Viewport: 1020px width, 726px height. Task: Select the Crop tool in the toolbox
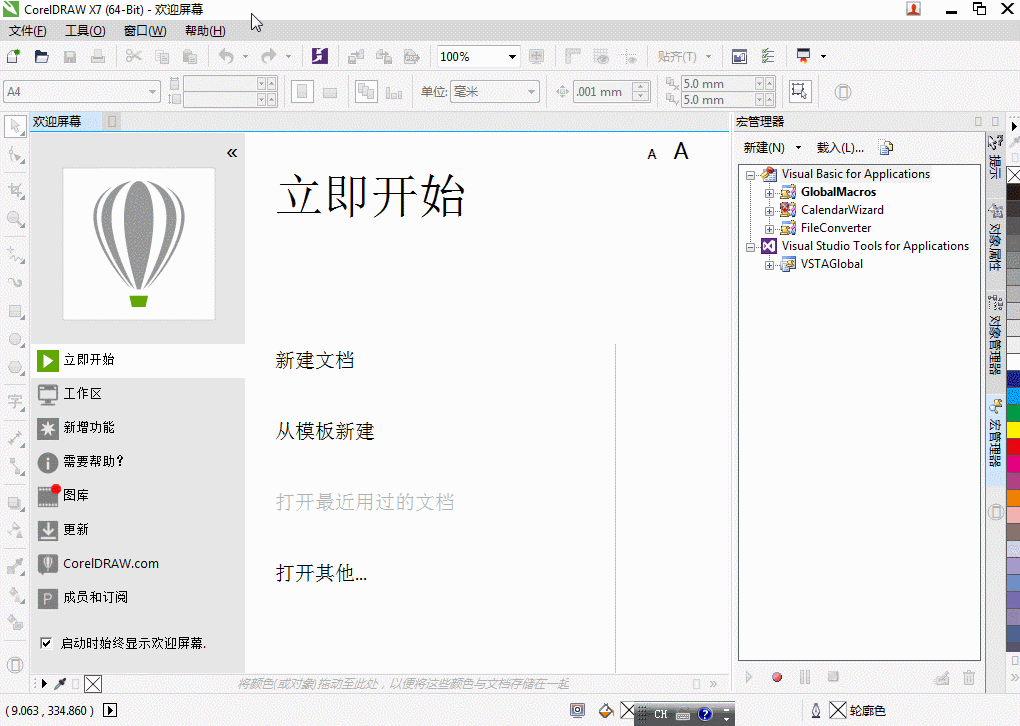pyautogui.click(x=13, y=187)
